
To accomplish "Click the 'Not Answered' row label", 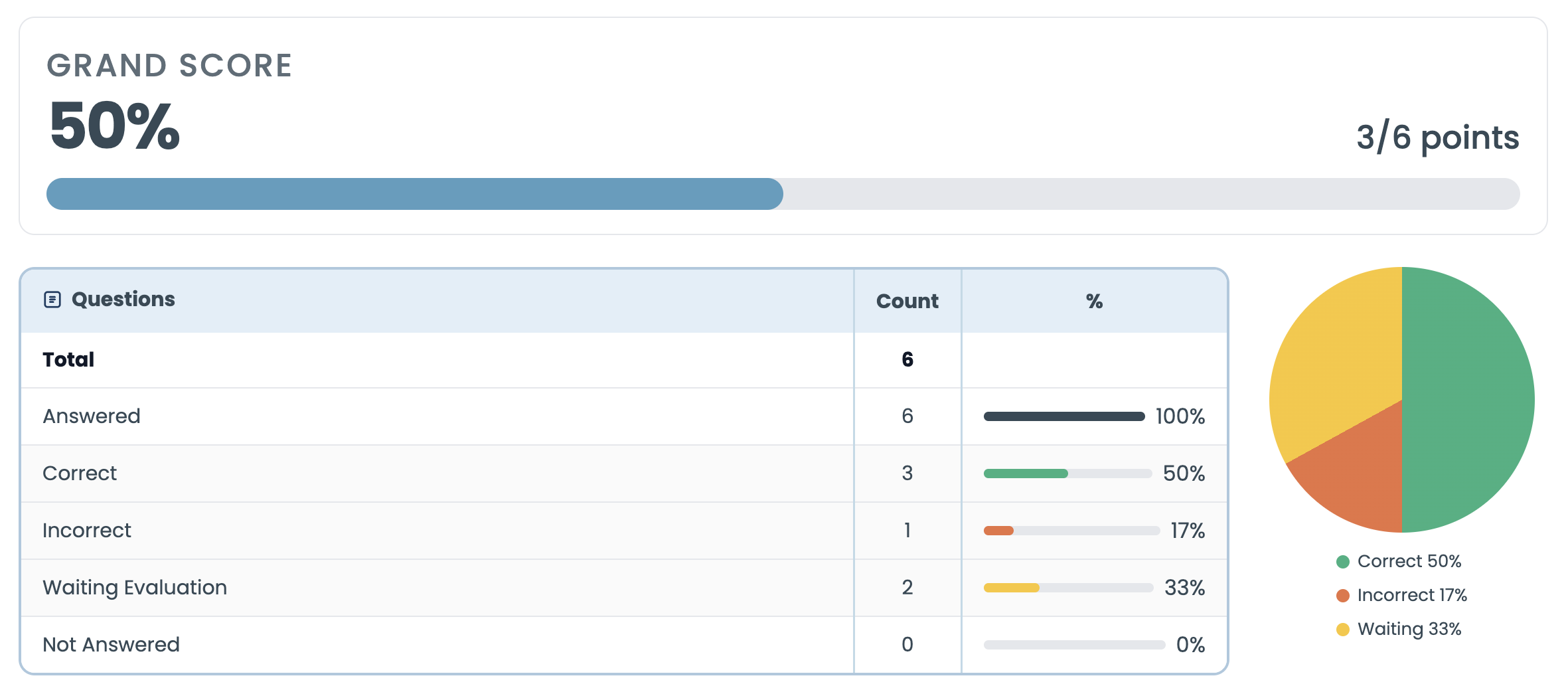I will coord(111,645).
